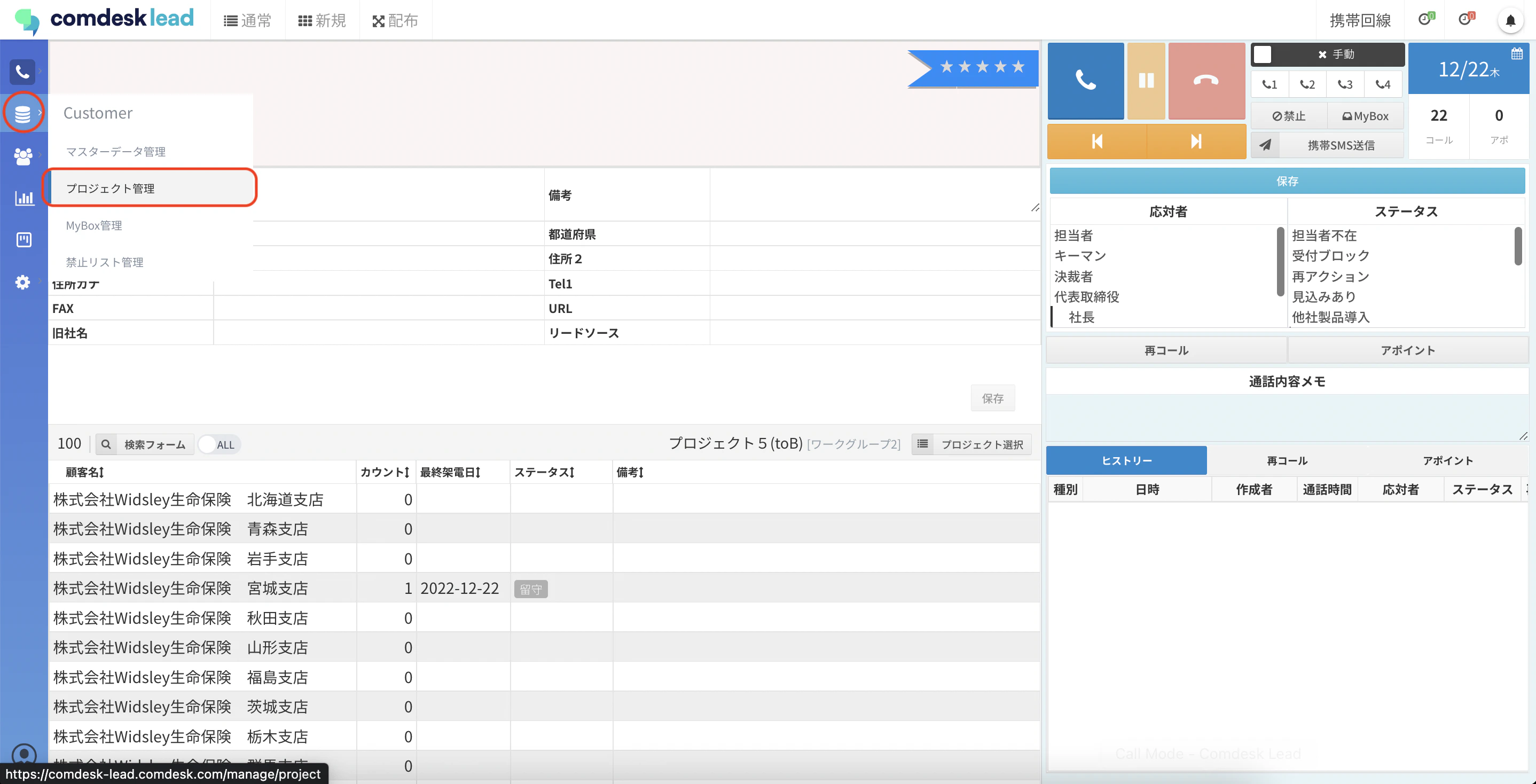1536x784 pixels.
Task: Open MyBox管理 menu item
Action: pyautogui.click(x=93, y=225)
